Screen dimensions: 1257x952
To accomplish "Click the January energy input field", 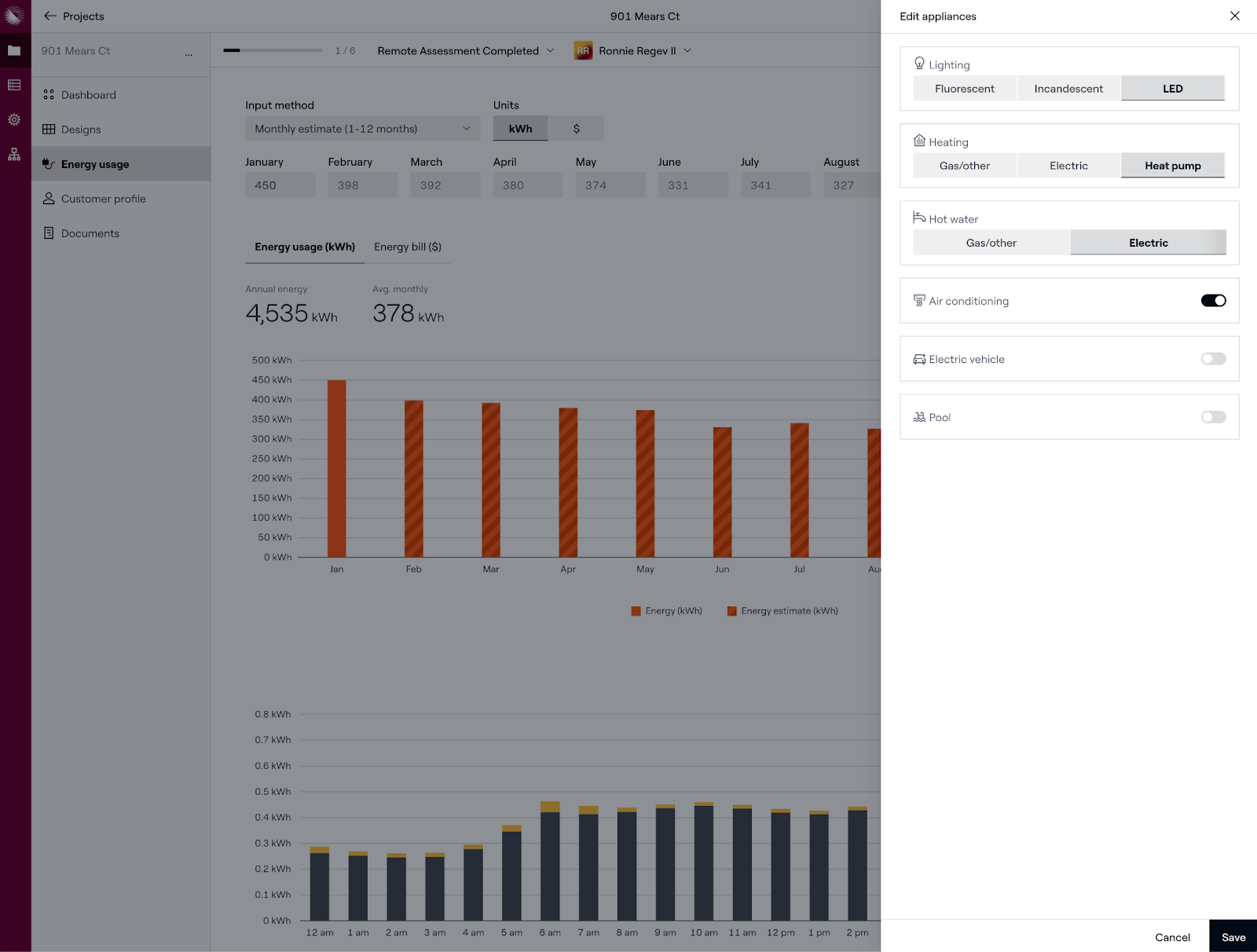I will coord(280,185).
